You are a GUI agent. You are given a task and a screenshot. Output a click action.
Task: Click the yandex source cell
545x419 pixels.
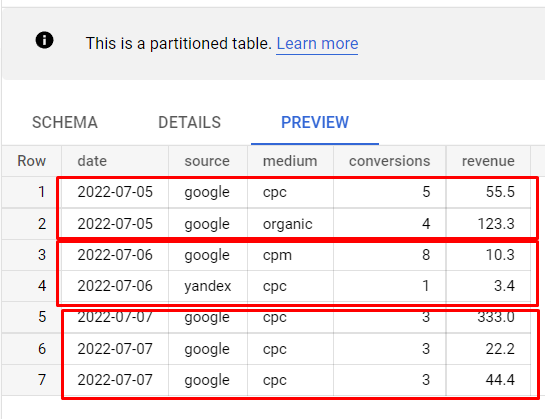(x=208, y=286)
